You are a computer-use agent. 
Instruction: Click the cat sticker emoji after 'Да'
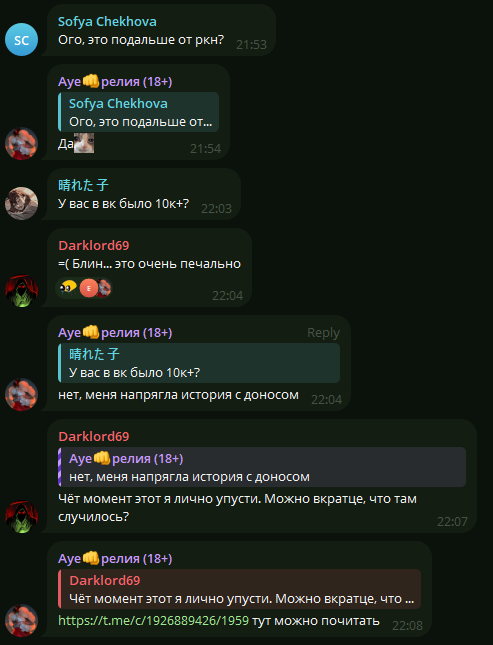84,143
